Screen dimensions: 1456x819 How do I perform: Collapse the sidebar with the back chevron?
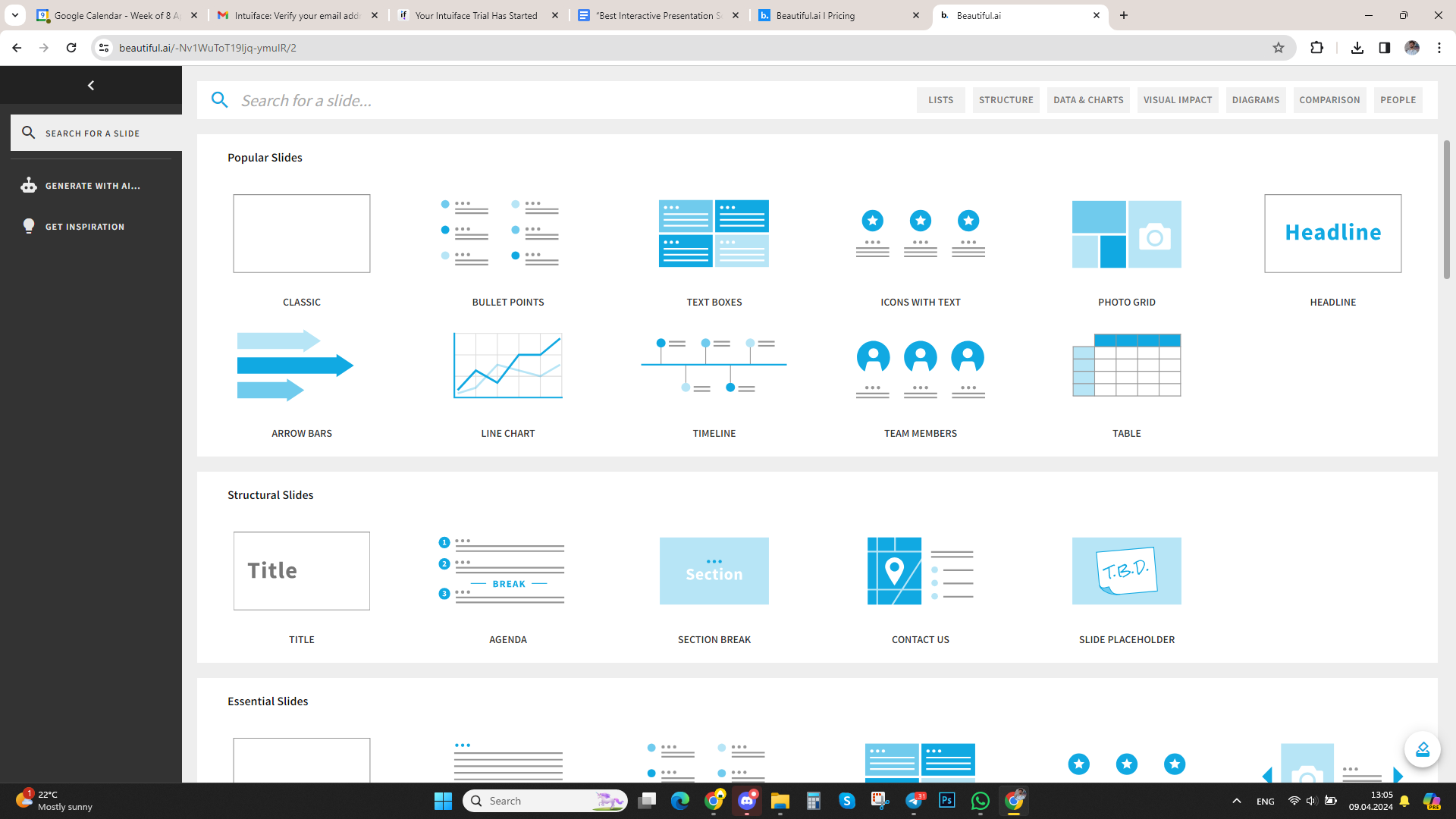91,85
